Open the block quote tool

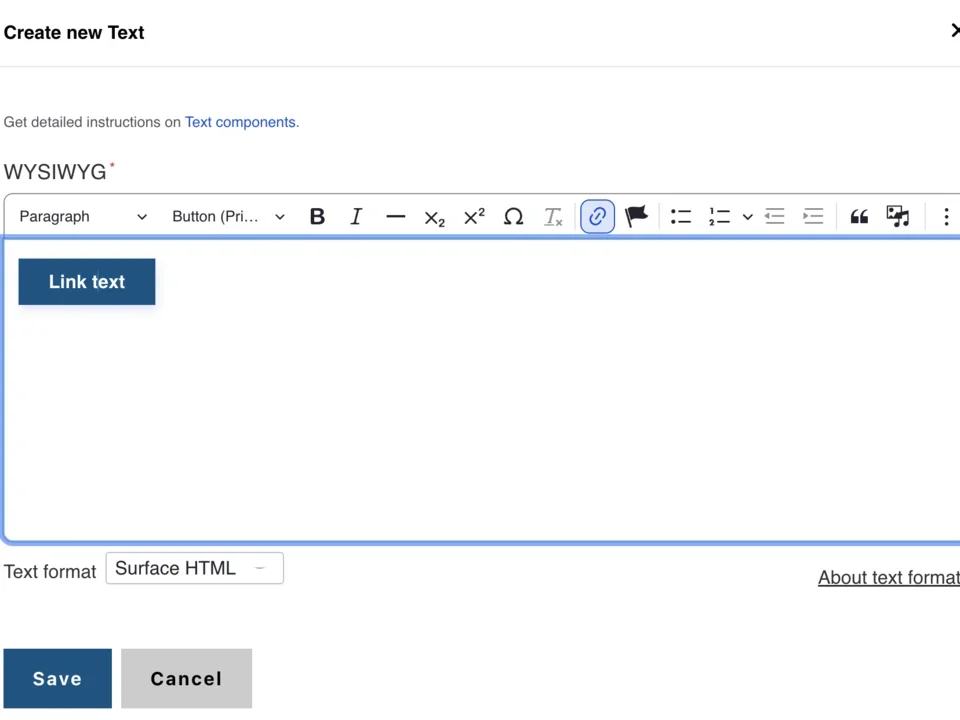click(859, 216)
